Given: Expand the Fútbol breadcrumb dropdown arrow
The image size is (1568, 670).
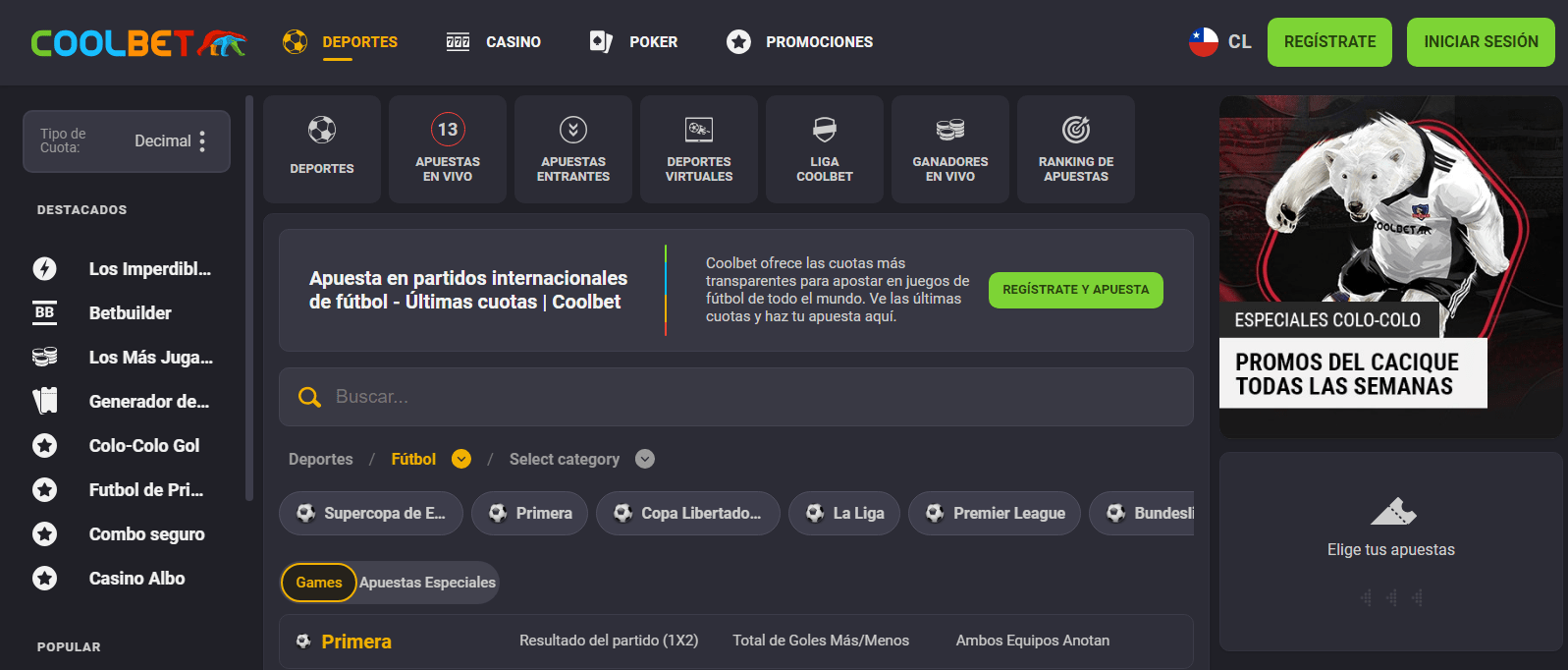Looking at the screenshot, I should coord(461,459).
